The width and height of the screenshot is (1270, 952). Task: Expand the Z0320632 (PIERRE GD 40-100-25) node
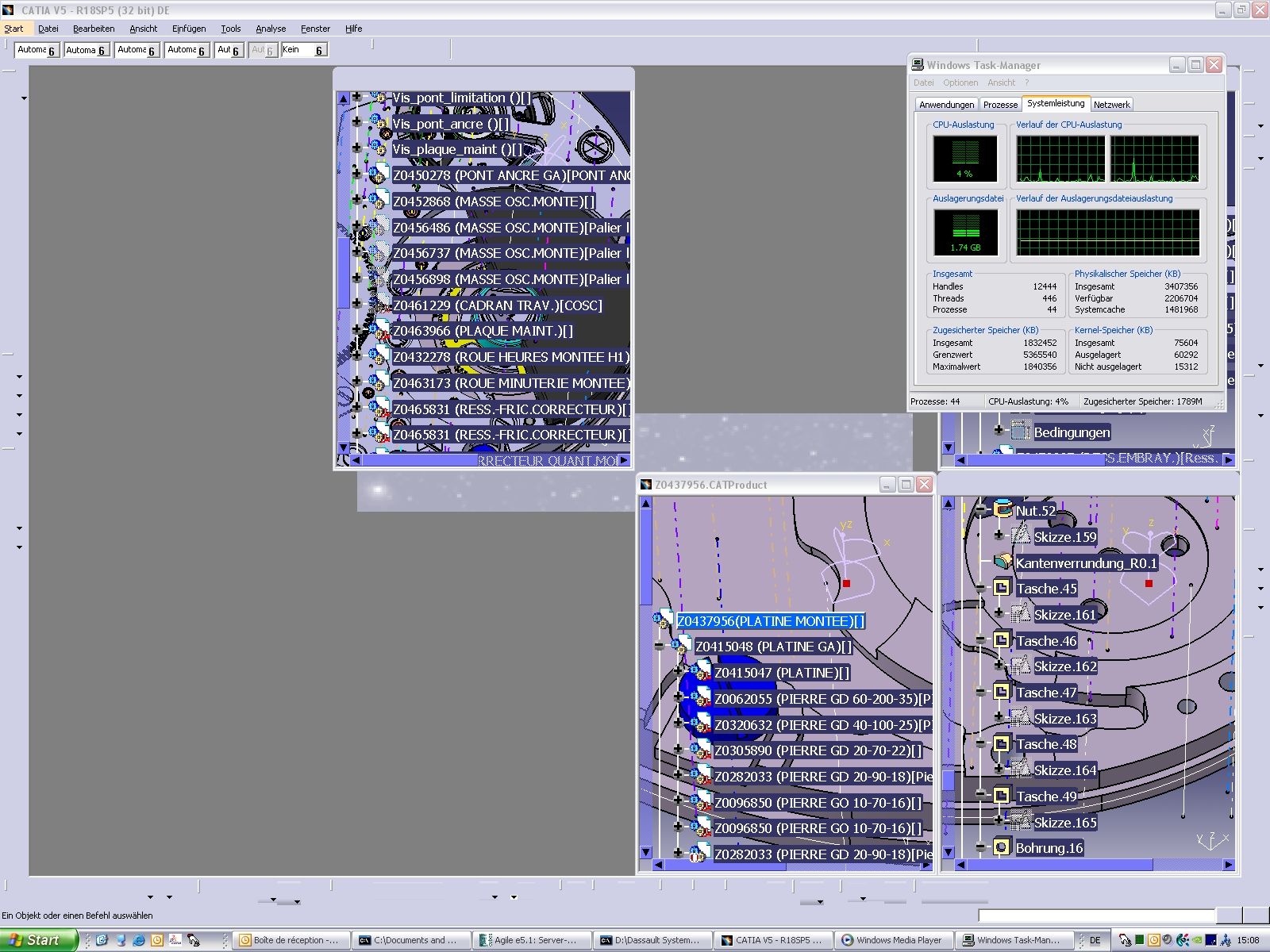point(678,724)
